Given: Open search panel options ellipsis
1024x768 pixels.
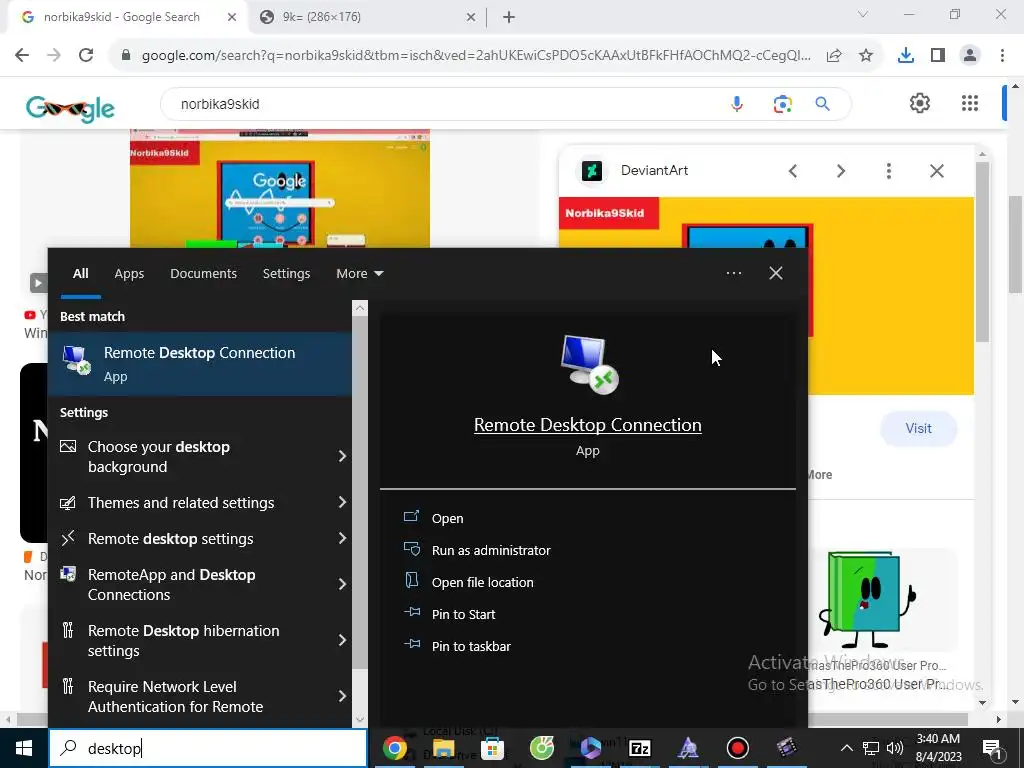Looking at the screenshot, I should point(734,273).
